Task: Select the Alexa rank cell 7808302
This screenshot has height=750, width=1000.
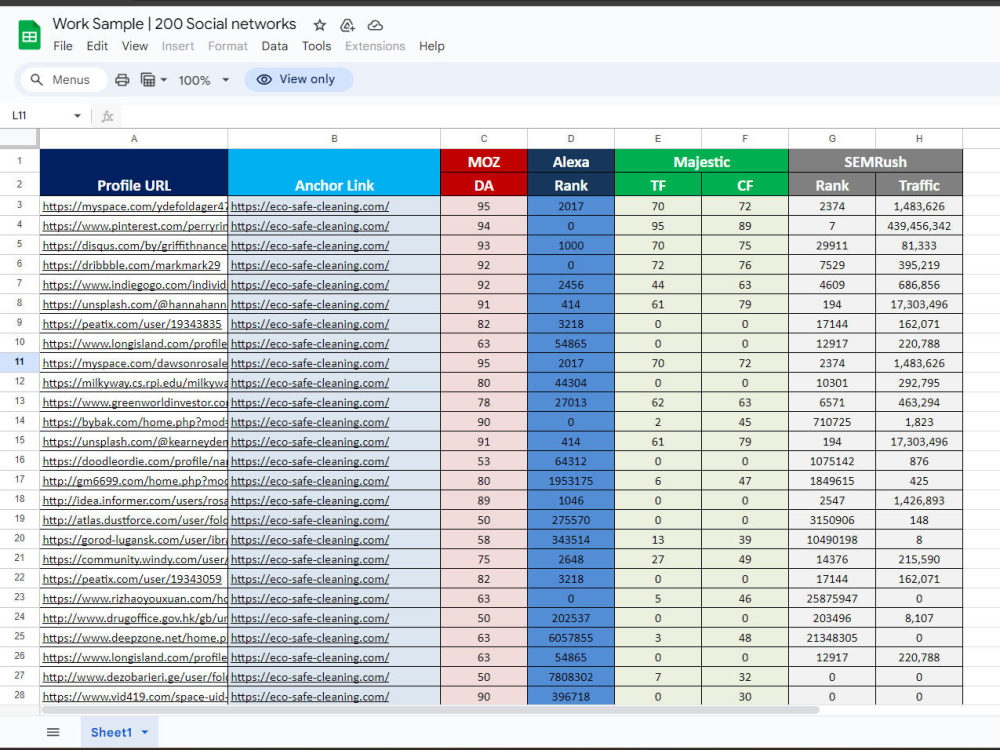Action: pos(571,677)
